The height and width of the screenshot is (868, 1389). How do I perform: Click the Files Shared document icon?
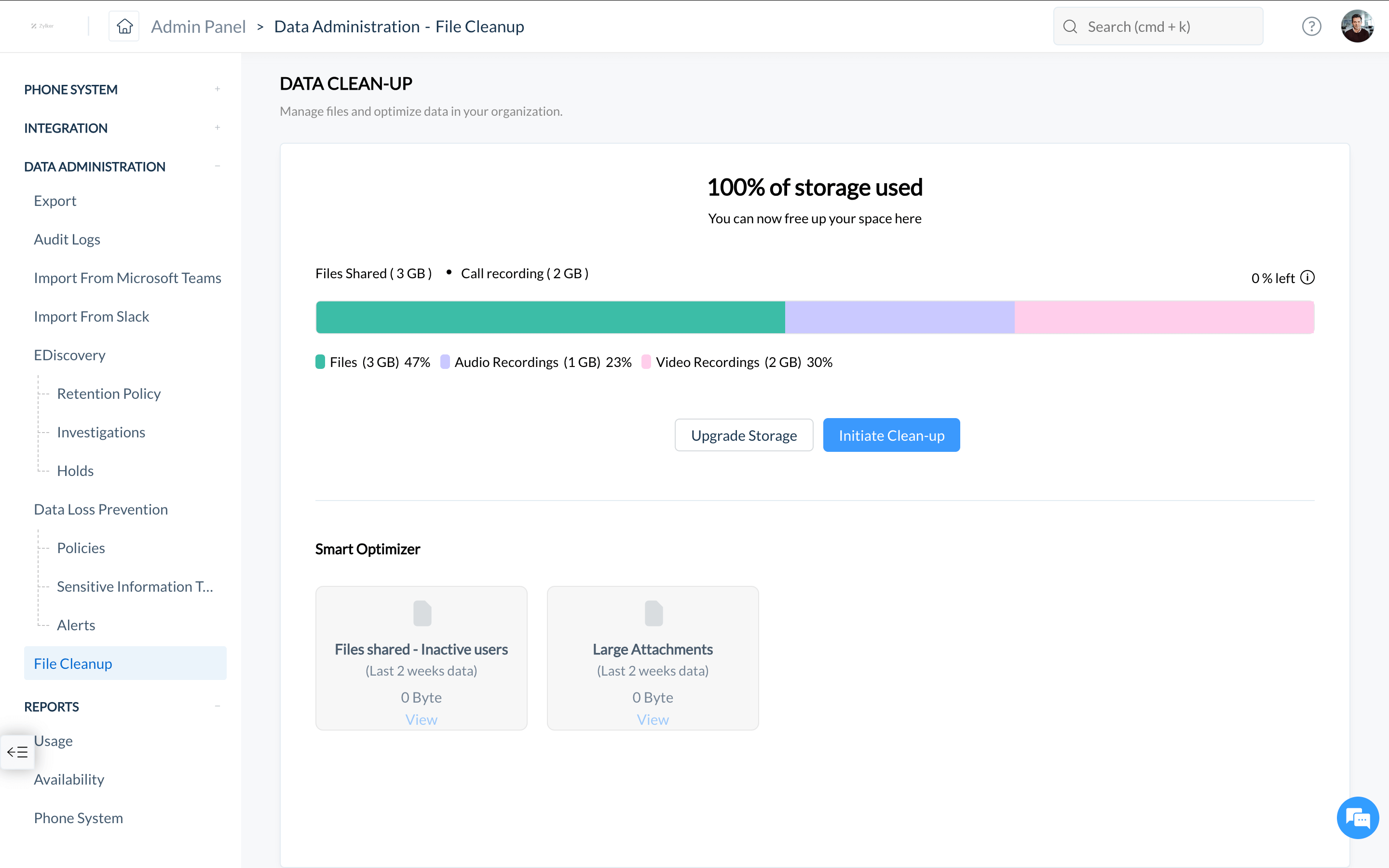pyautogui.click(x=421, y=613)
